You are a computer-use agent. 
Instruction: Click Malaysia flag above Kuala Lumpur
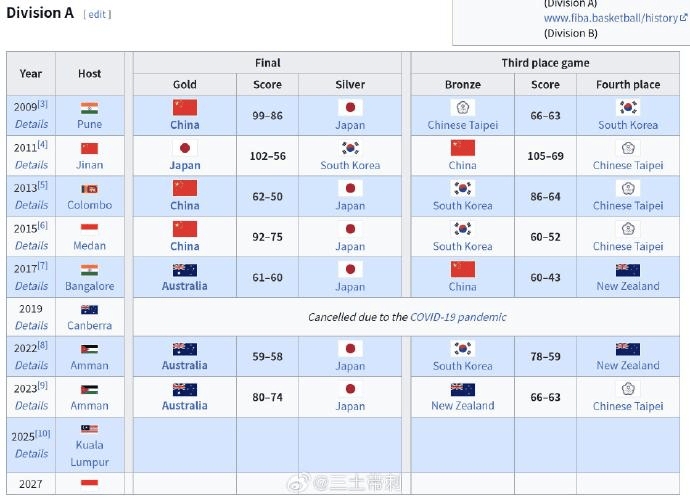(x=89, y=428)
